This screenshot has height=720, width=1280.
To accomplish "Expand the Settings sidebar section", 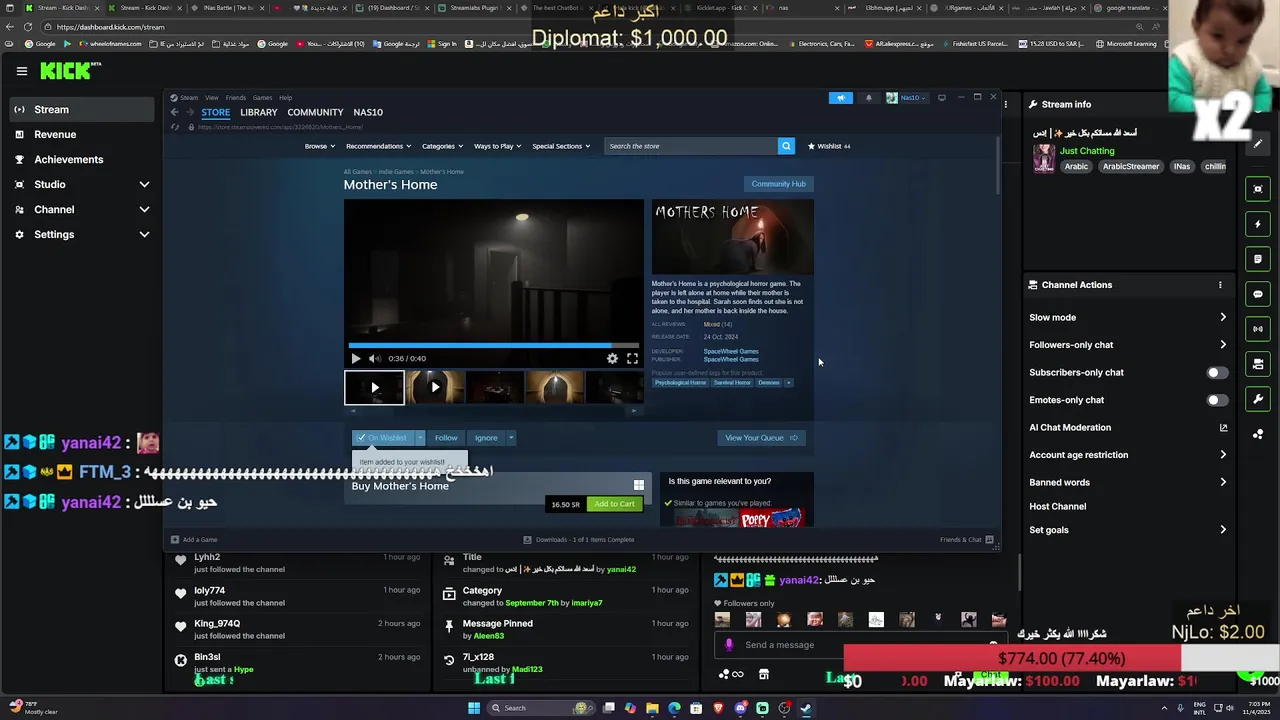I will coord(82,234).
